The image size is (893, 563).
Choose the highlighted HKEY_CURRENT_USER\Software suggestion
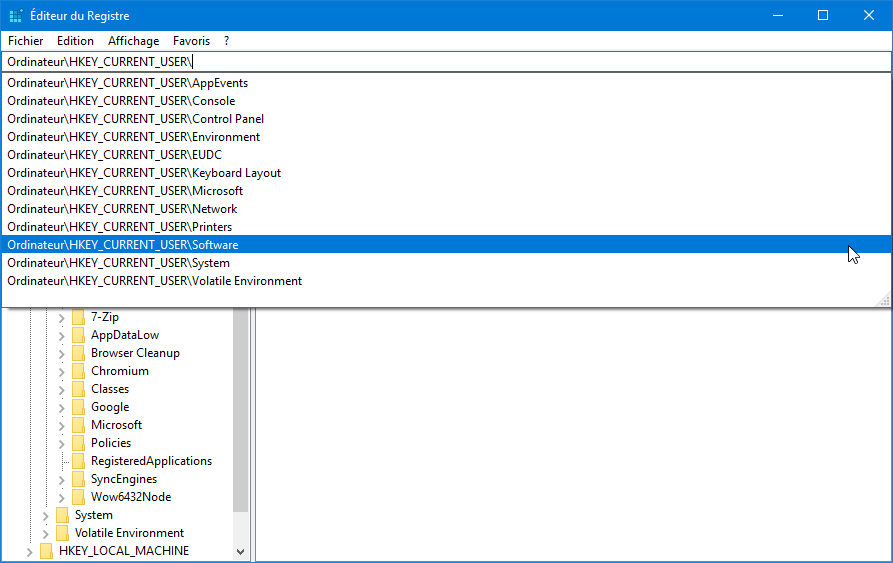tap(446, 245)
